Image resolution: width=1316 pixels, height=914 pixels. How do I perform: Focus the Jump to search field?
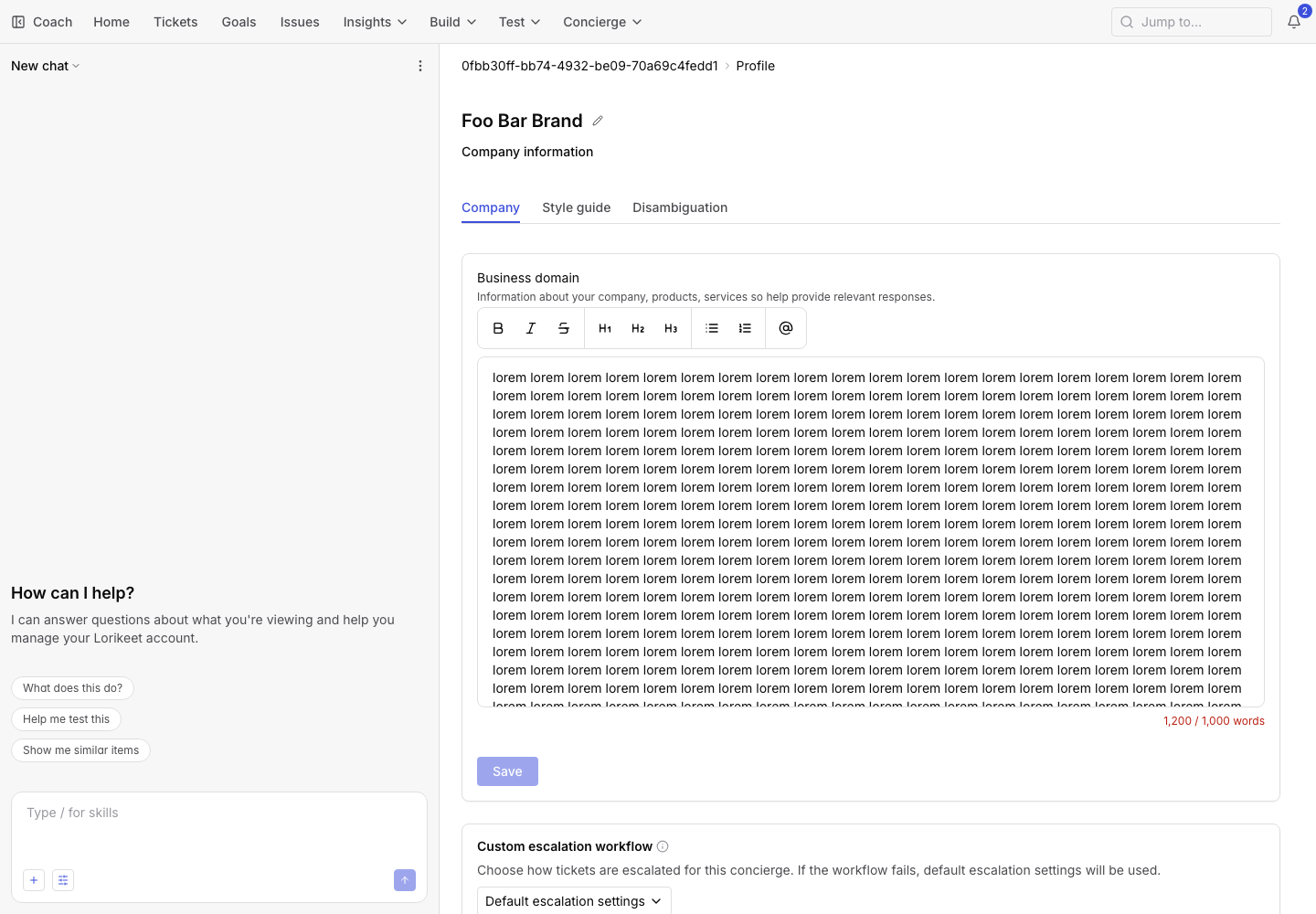click(1192, 22)
